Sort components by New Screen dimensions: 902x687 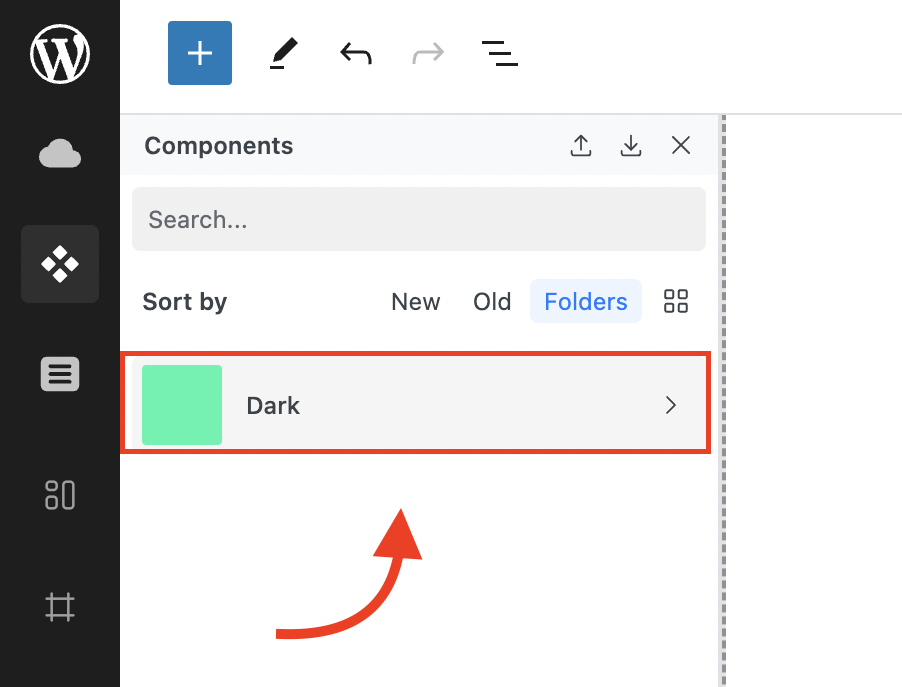(x=416, y=302)
